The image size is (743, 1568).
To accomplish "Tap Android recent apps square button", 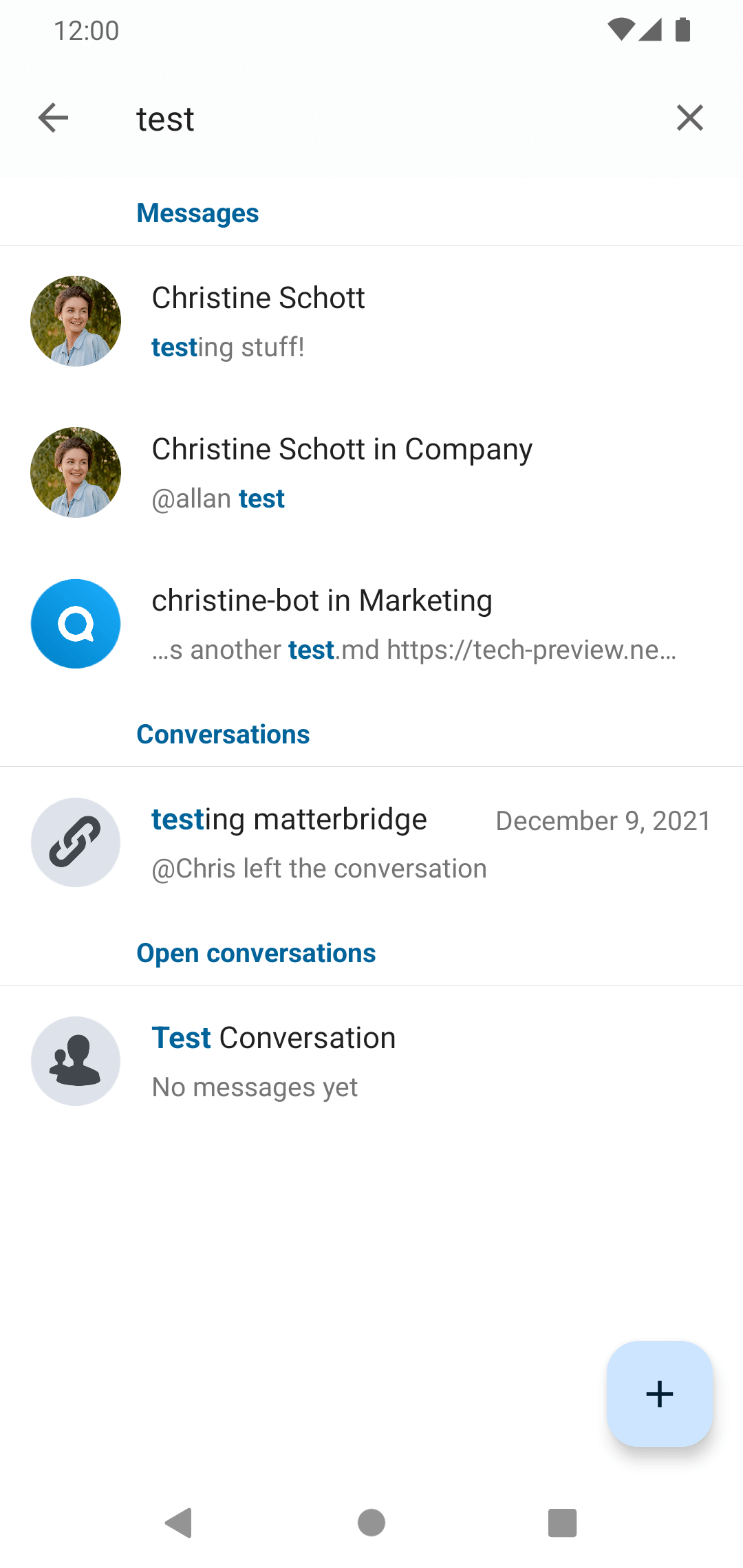I will coord(562,1523).
